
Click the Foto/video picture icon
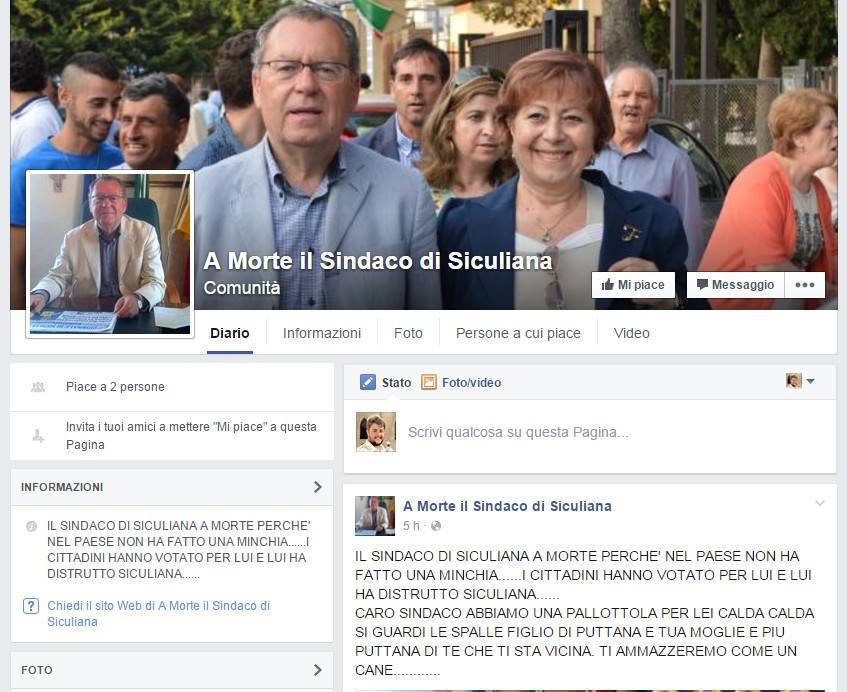click(429, 382)
